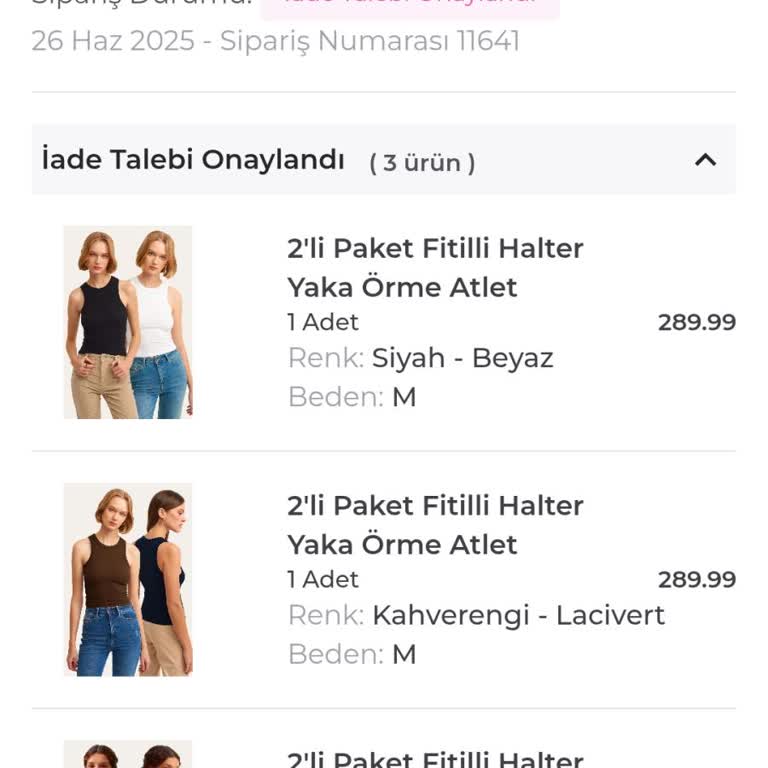
Task: Tap "1 Adet" quantity of the second item
Action: click(x=322, y=579)
